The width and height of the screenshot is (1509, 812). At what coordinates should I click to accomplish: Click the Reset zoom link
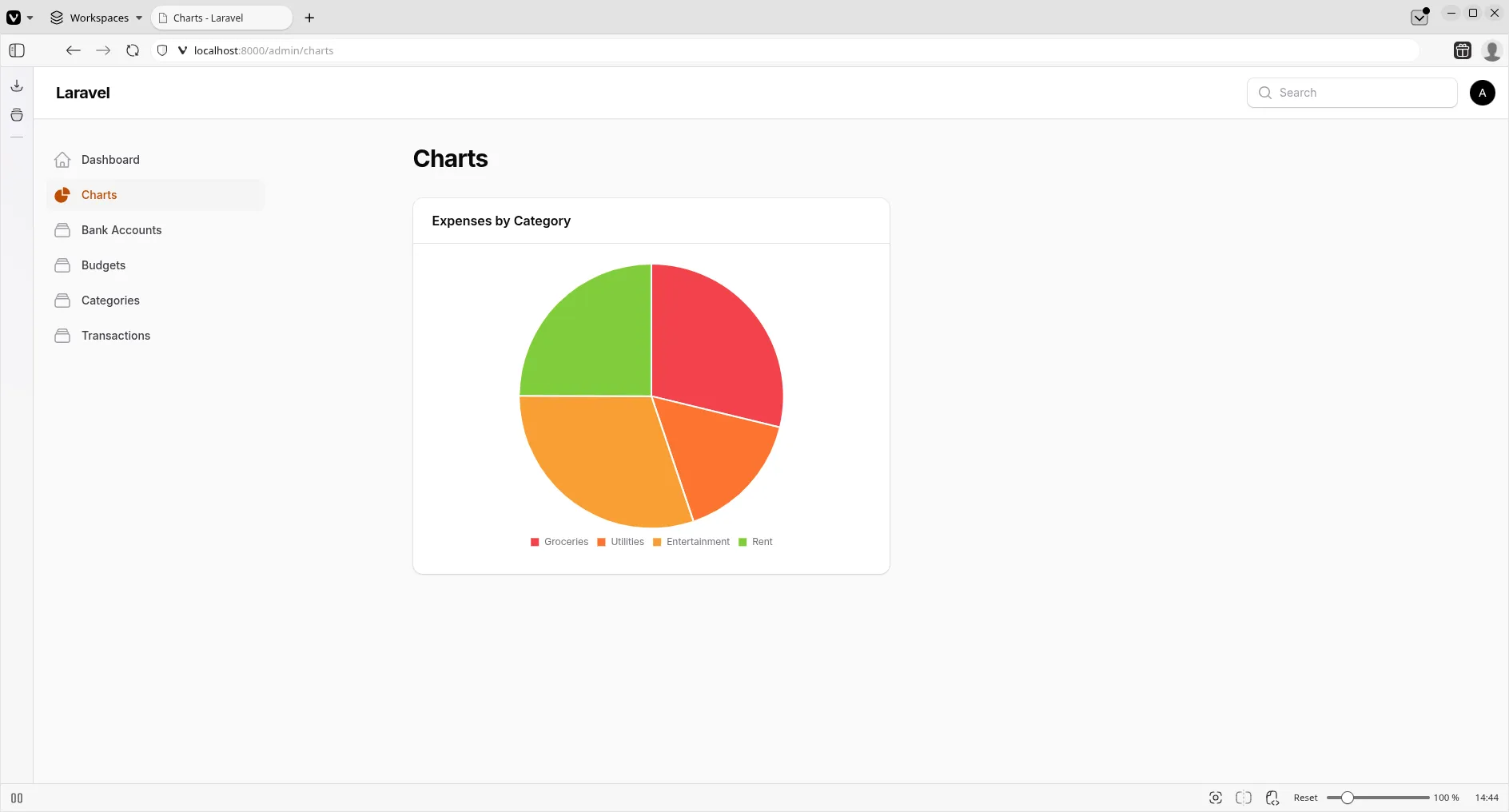(x=1304, y=798)
